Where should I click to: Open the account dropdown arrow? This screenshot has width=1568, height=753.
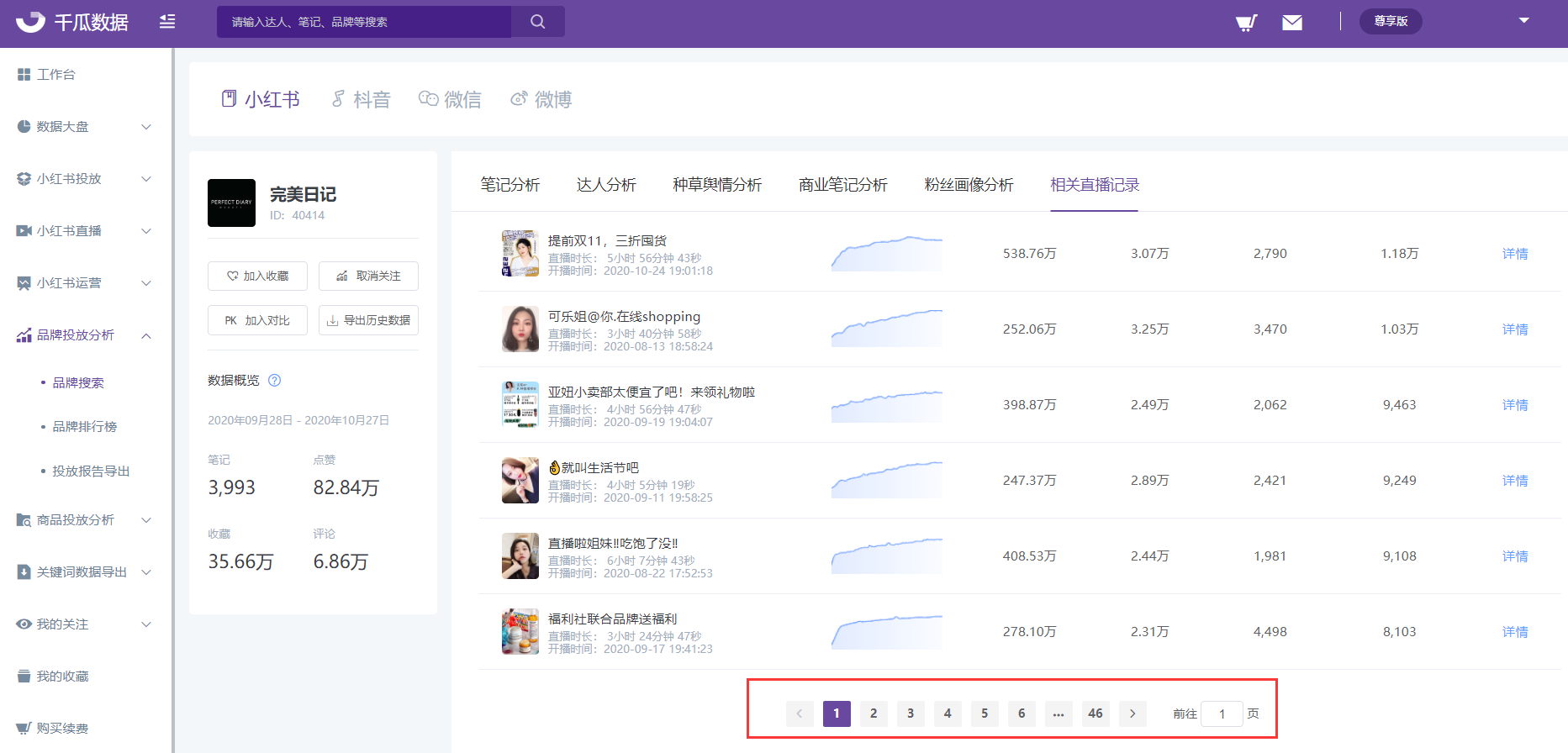[x=1523, y=20]
